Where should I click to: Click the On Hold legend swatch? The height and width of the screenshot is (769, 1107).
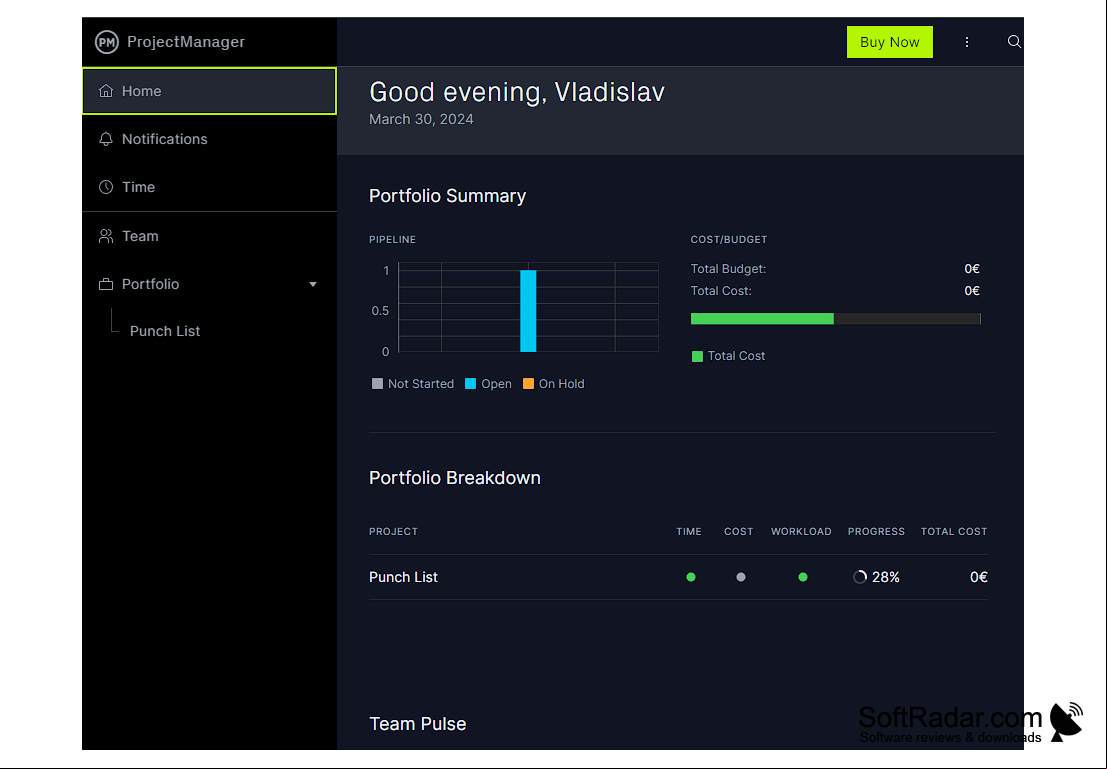[528, 383]
